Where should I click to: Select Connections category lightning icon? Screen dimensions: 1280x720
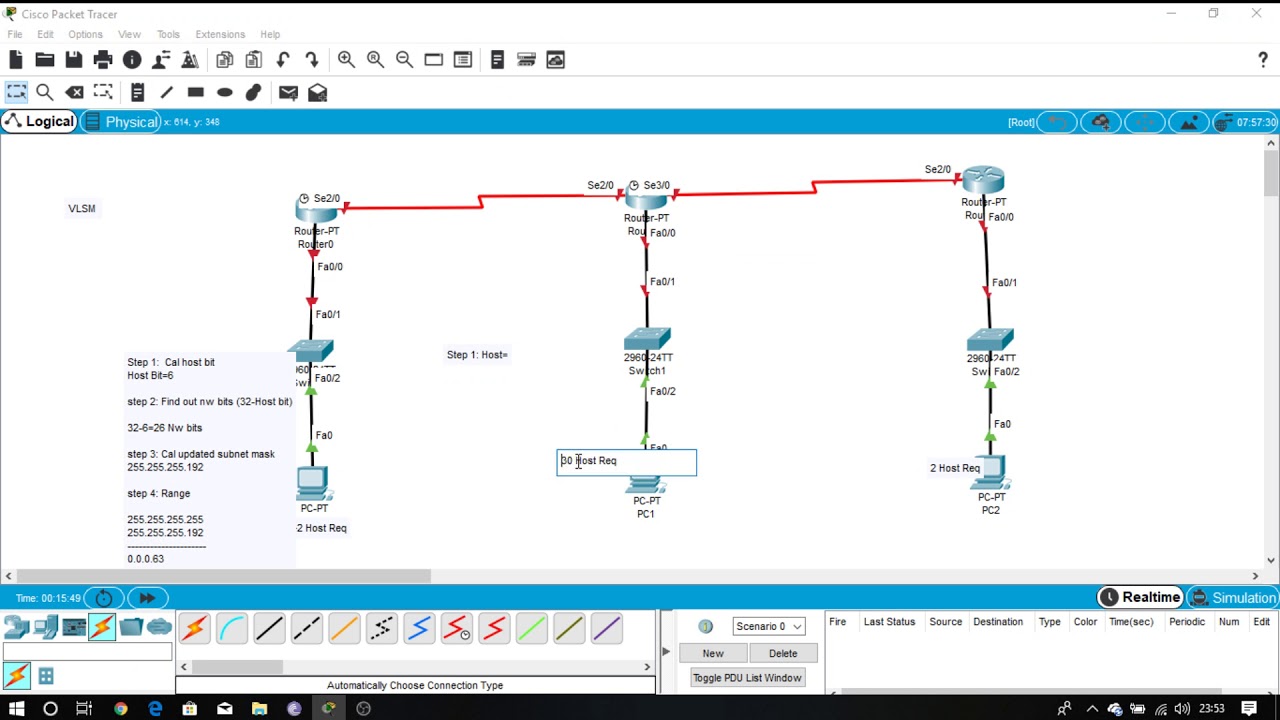click(x=102, y=627)
